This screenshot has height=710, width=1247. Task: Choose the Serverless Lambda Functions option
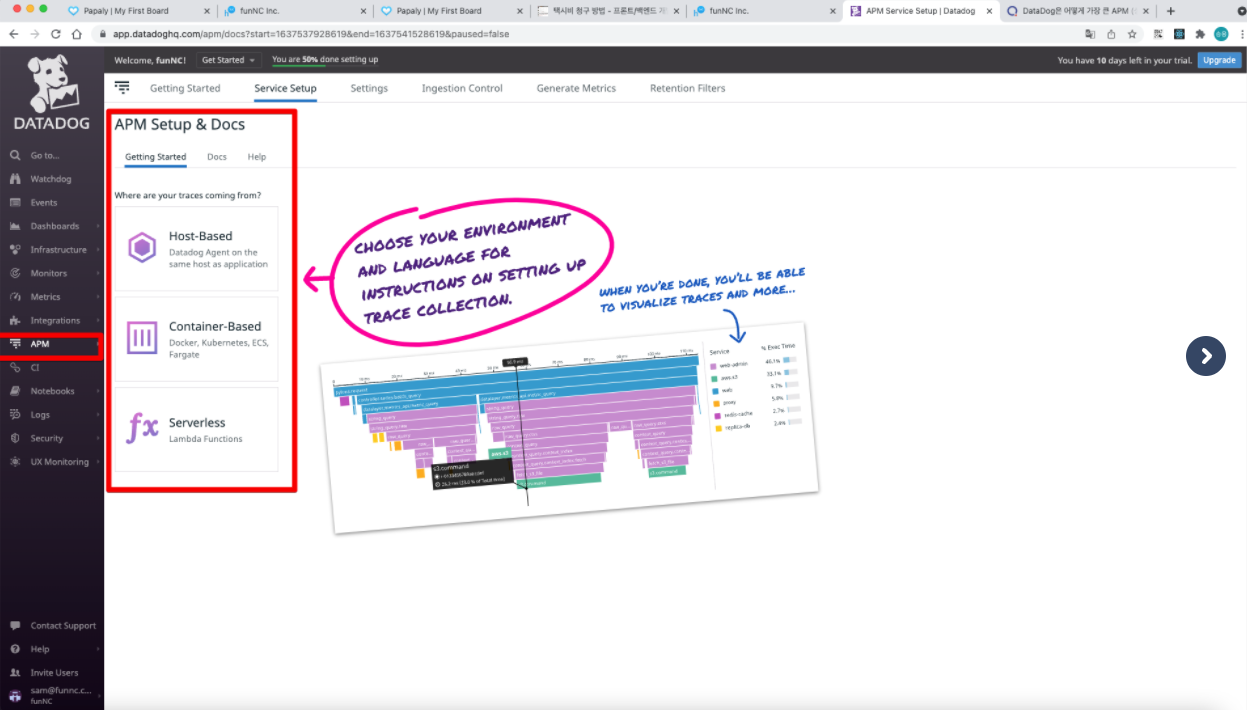tap(196, 429)
